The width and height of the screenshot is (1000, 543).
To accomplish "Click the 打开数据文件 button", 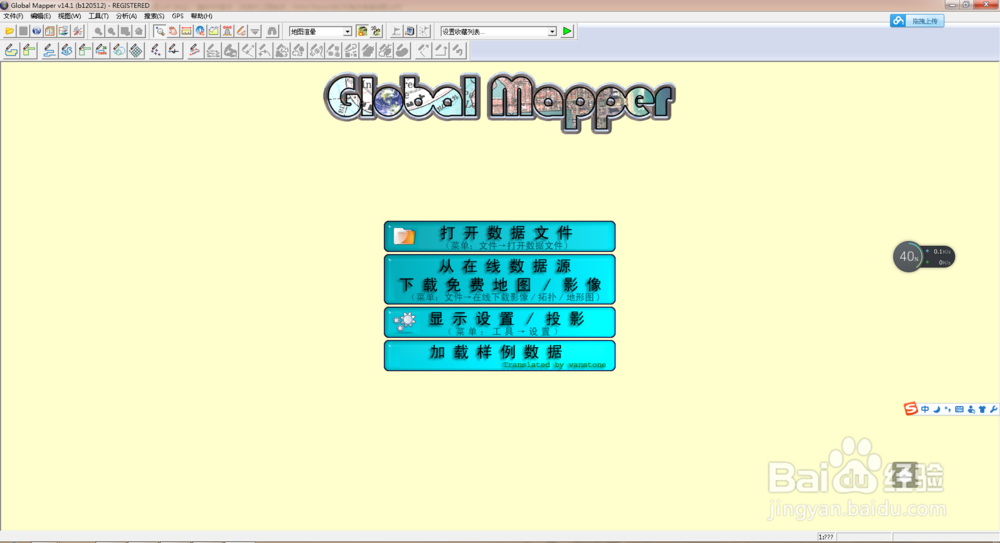I will pos(499,236).
